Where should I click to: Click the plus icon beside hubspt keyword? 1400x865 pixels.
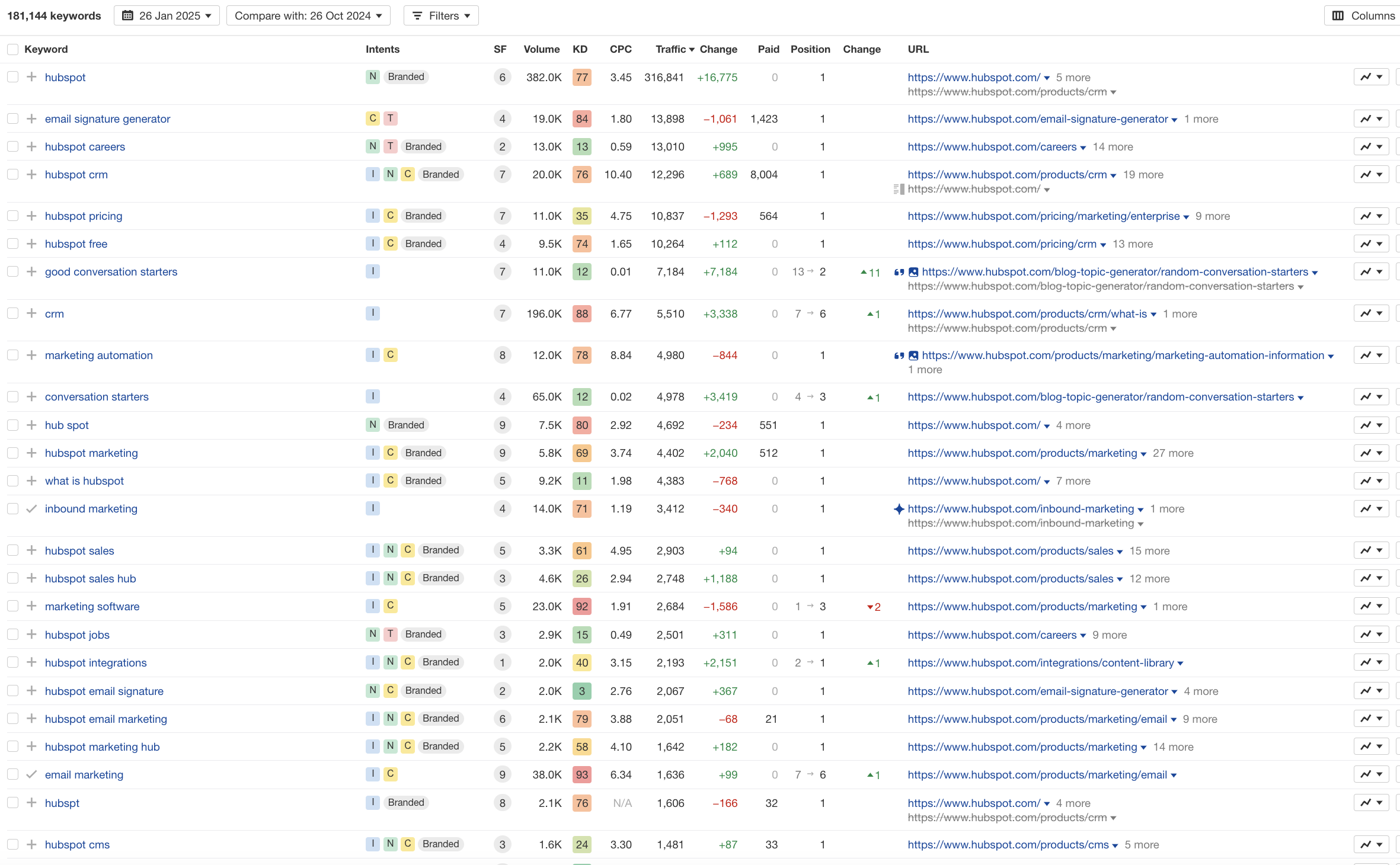pyautogui.click(x=32, y=803)
